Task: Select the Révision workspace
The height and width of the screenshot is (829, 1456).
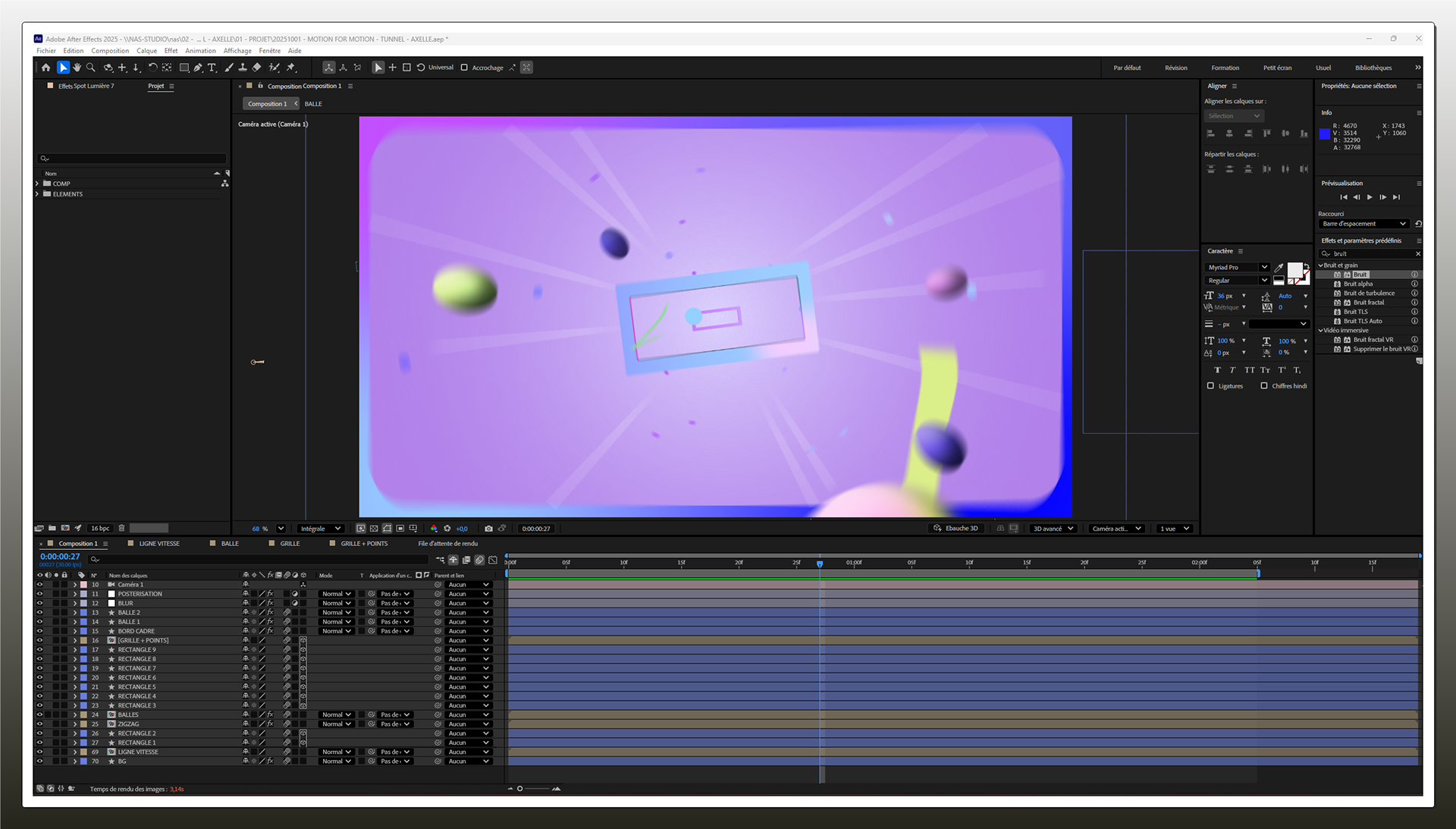Action: coord(1175,68)
